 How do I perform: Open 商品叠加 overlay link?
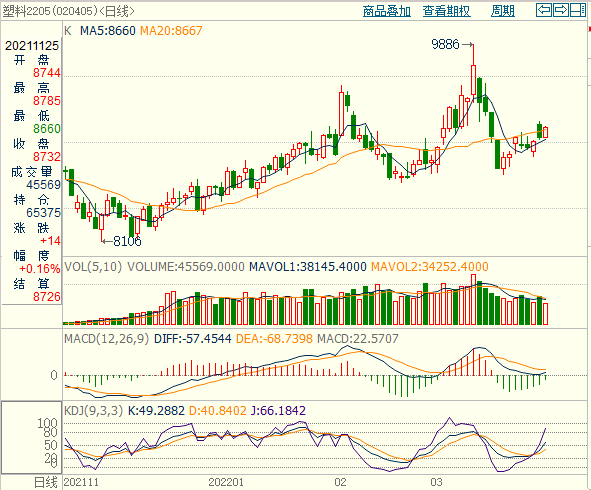[x=386, y=11]
